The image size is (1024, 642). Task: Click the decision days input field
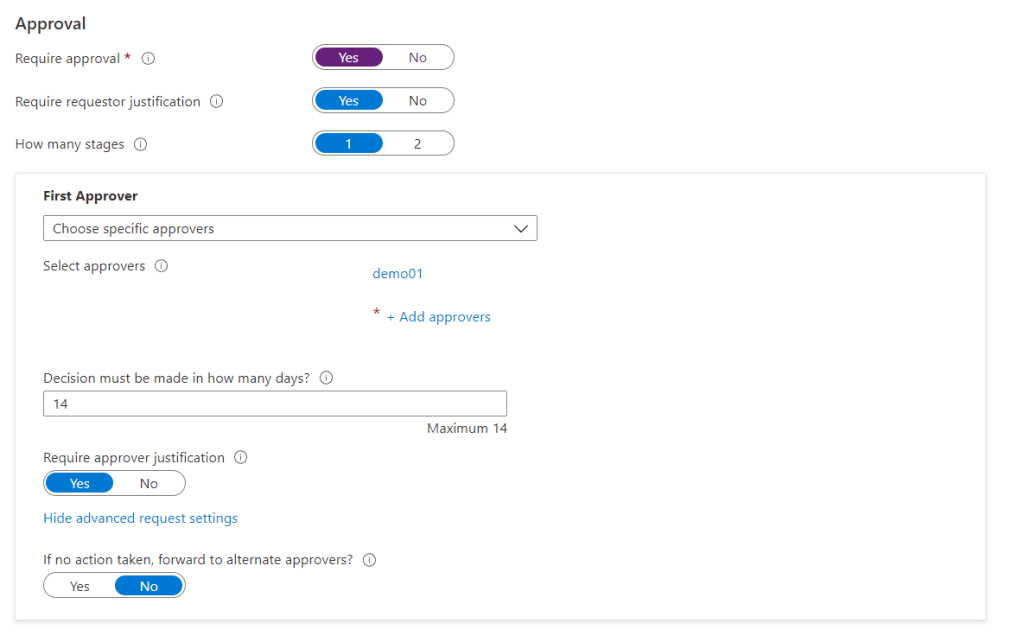tap(275, 404)
